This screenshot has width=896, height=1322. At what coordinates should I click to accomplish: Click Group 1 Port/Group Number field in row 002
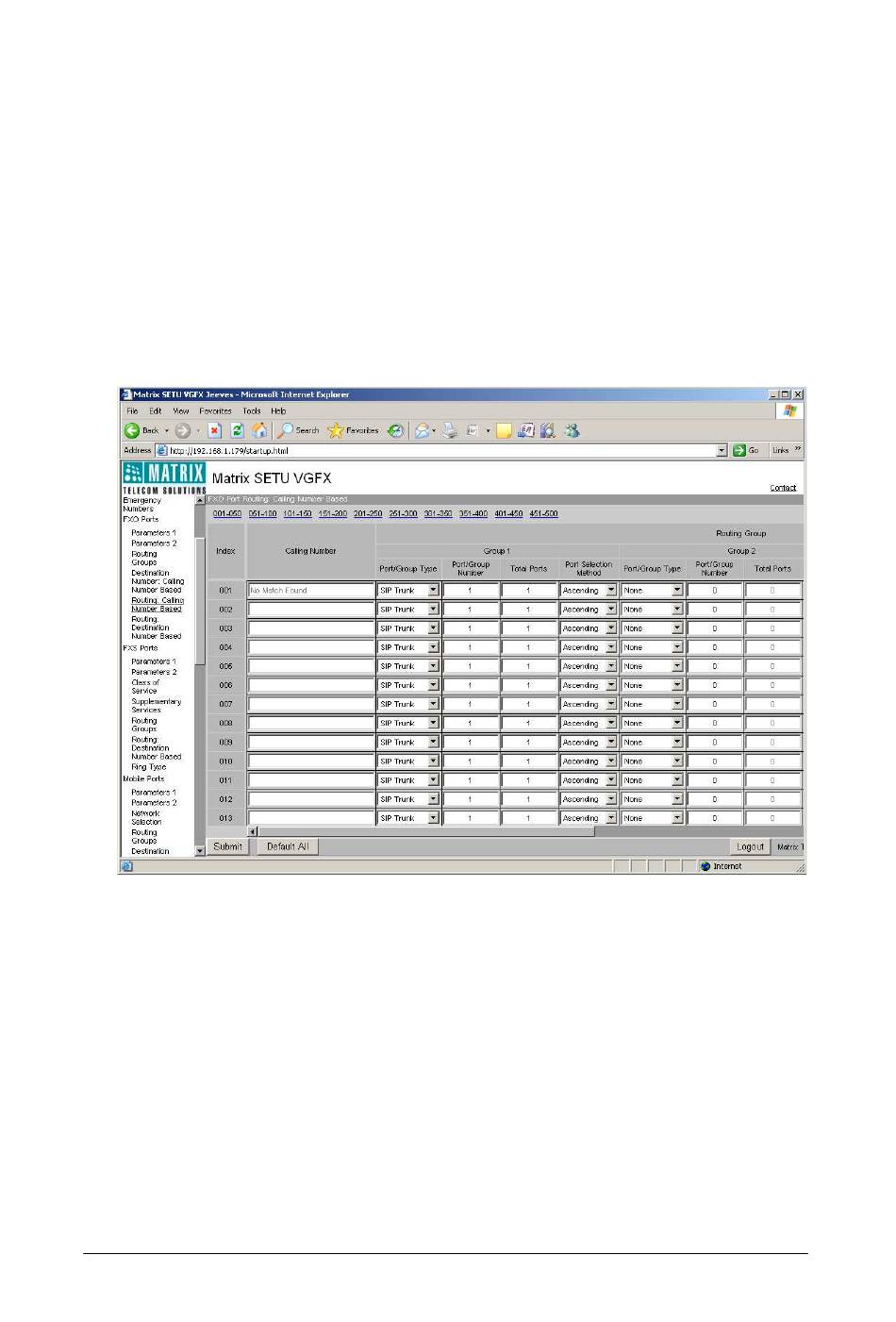pos(471,610)
